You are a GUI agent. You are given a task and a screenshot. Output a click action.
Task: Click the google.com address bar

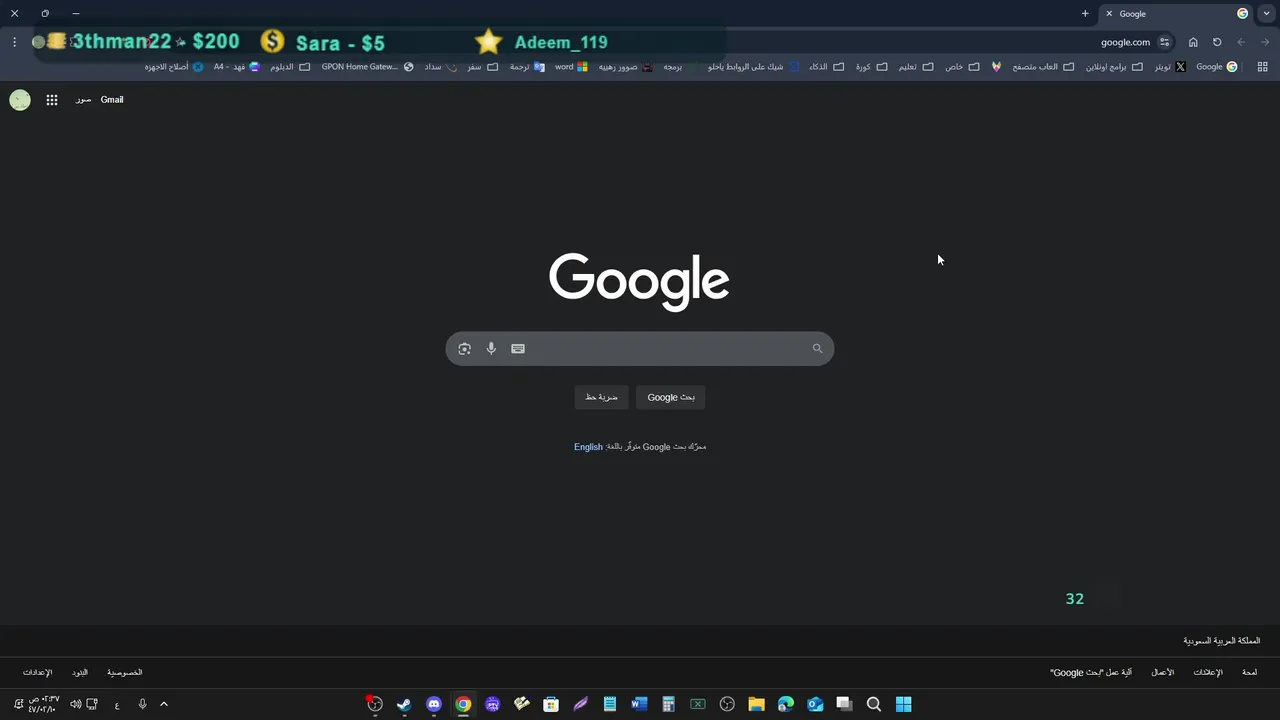tap(1126, 42)
